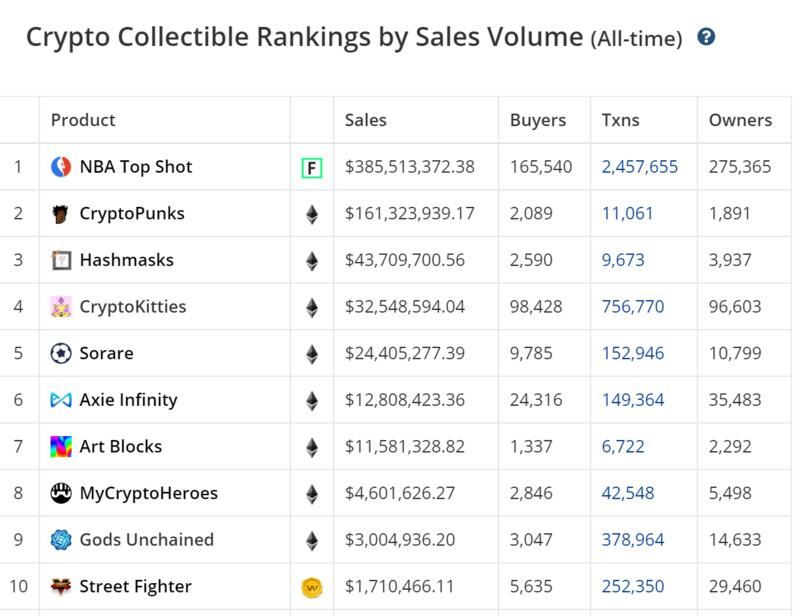Click the help question mark icon
Viewport: 800px width, 616px height.
[x=707, y=38]
